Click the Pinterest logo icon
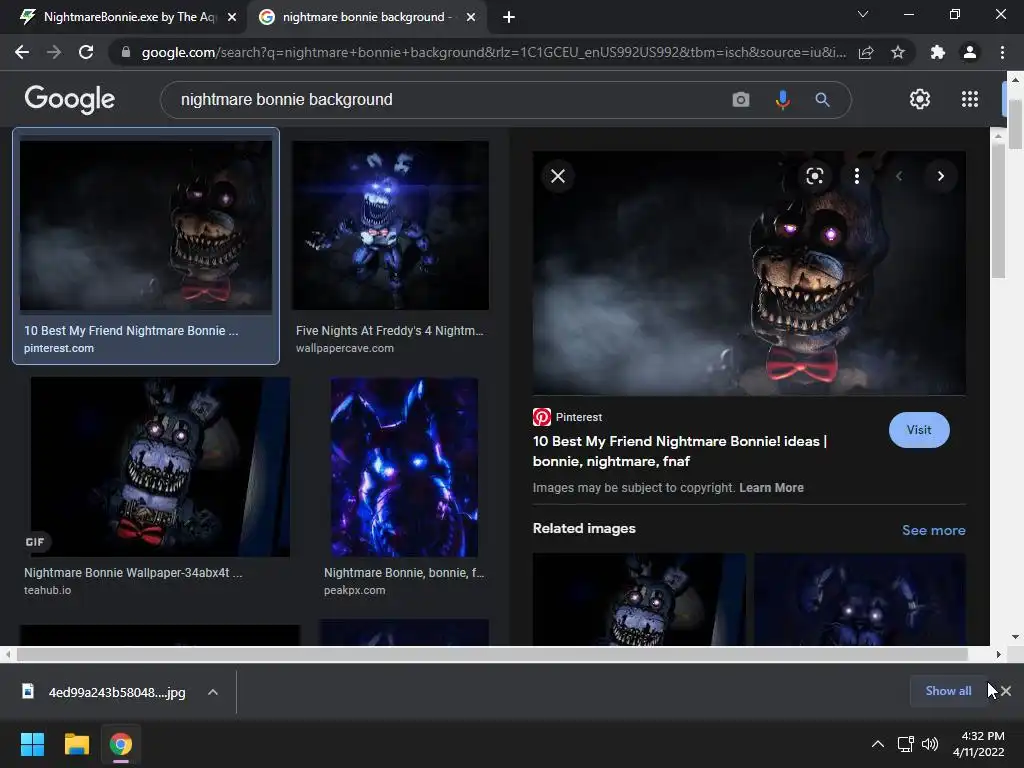 [541, 417]
